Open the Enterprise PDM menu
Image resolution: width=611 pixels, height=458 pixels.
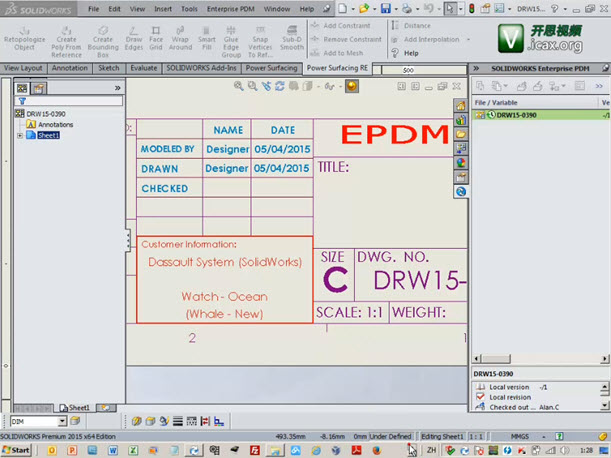(229, 8)
